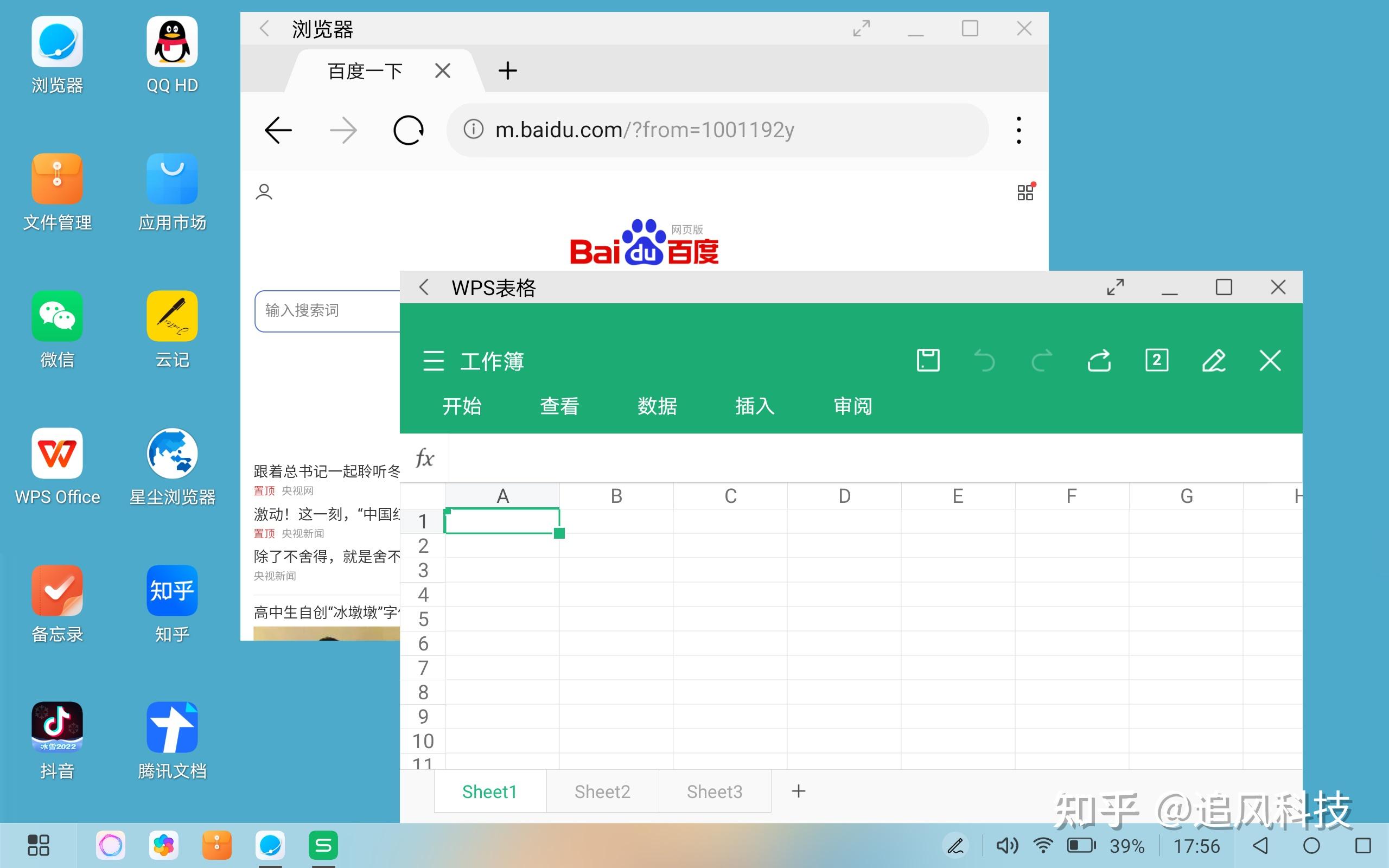This screenshot has height=868, width=1389.
Task: Launch 腾讯文档 desktop app
Action: [172, 727]
